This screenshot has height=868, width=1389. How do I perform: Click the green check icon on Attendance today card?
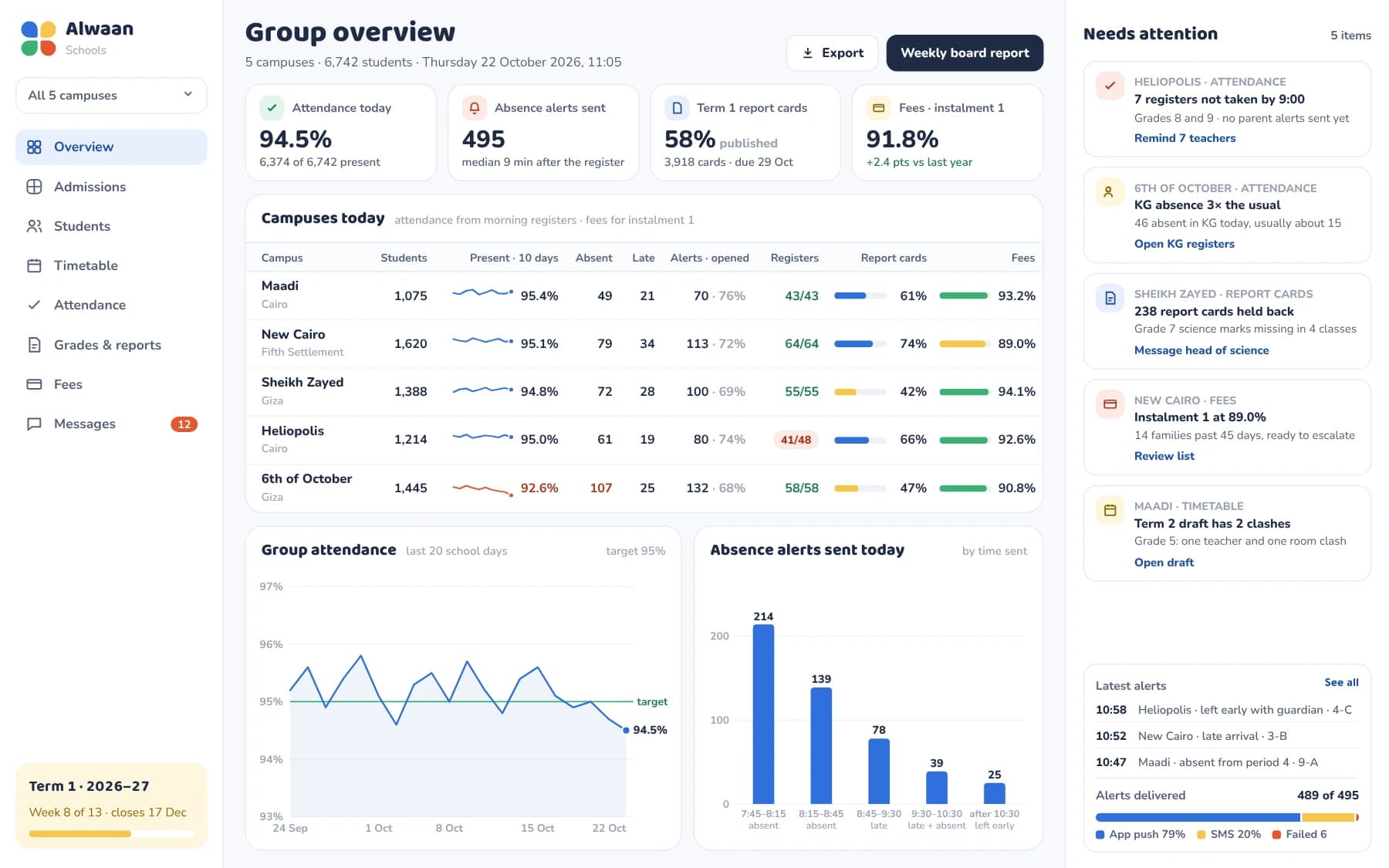click(272, 108)
